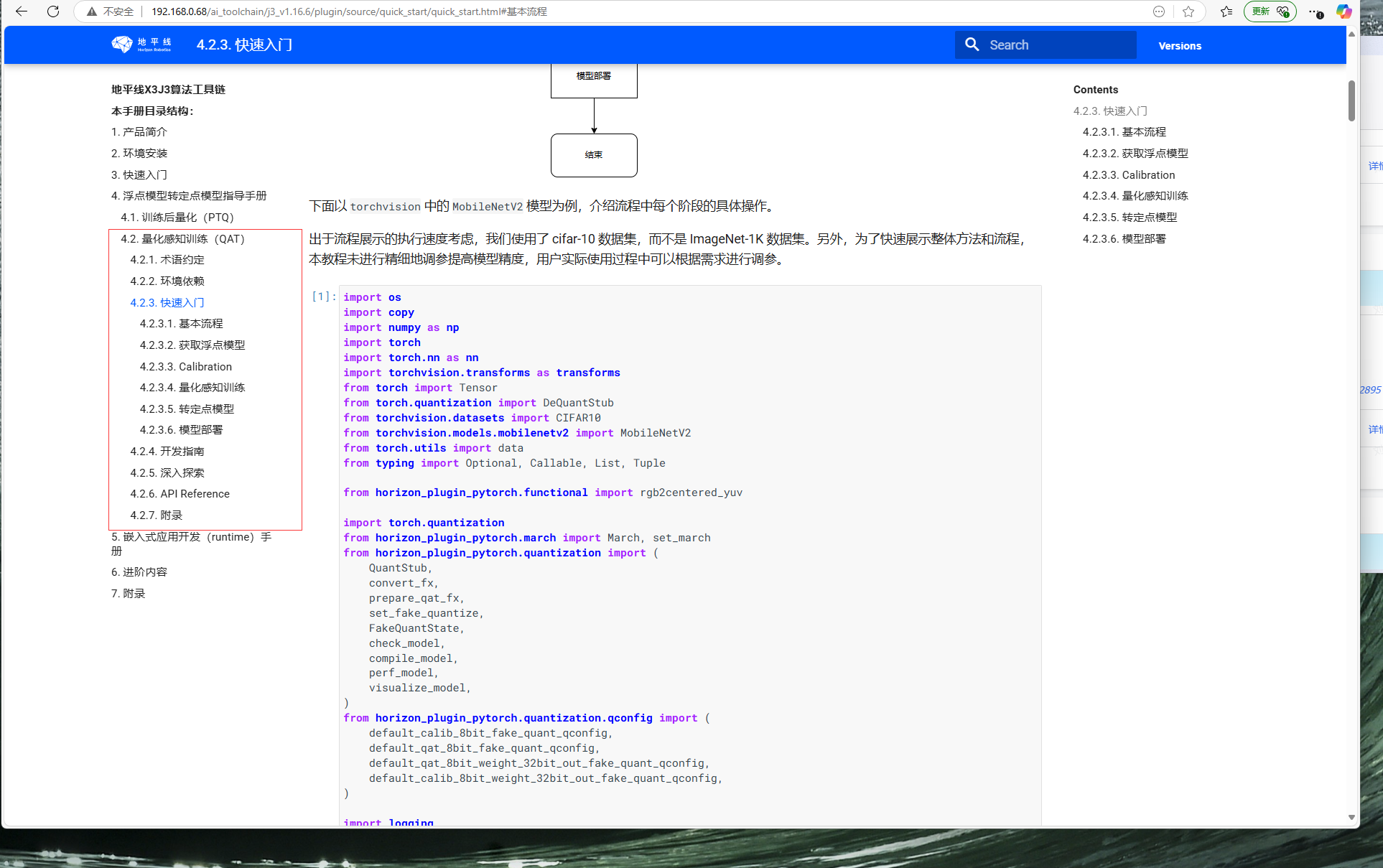Click the not-secure warning triangle icon
The height and width of the screenshot is (868, 1383).
[92, 11]
